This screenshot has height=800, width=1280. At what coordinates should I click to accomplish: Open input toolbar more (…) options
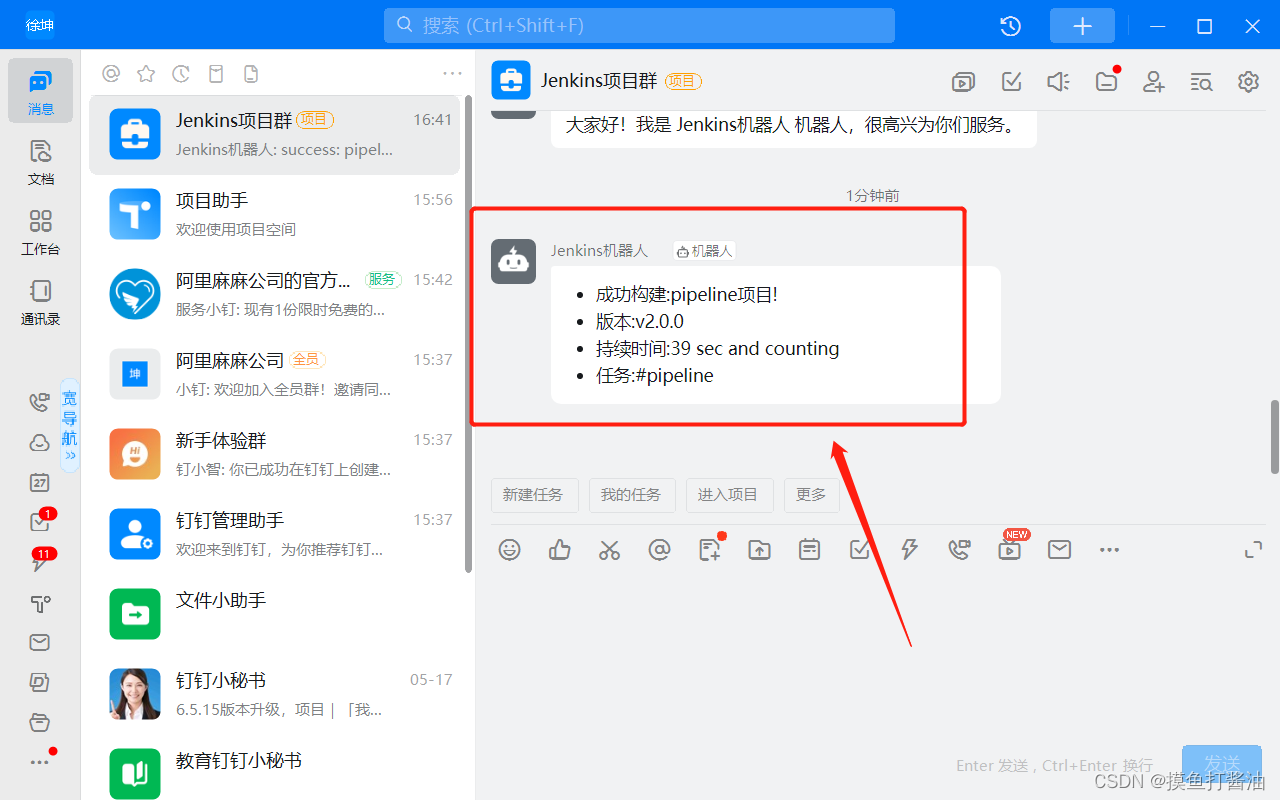(x=1109, y=549)
